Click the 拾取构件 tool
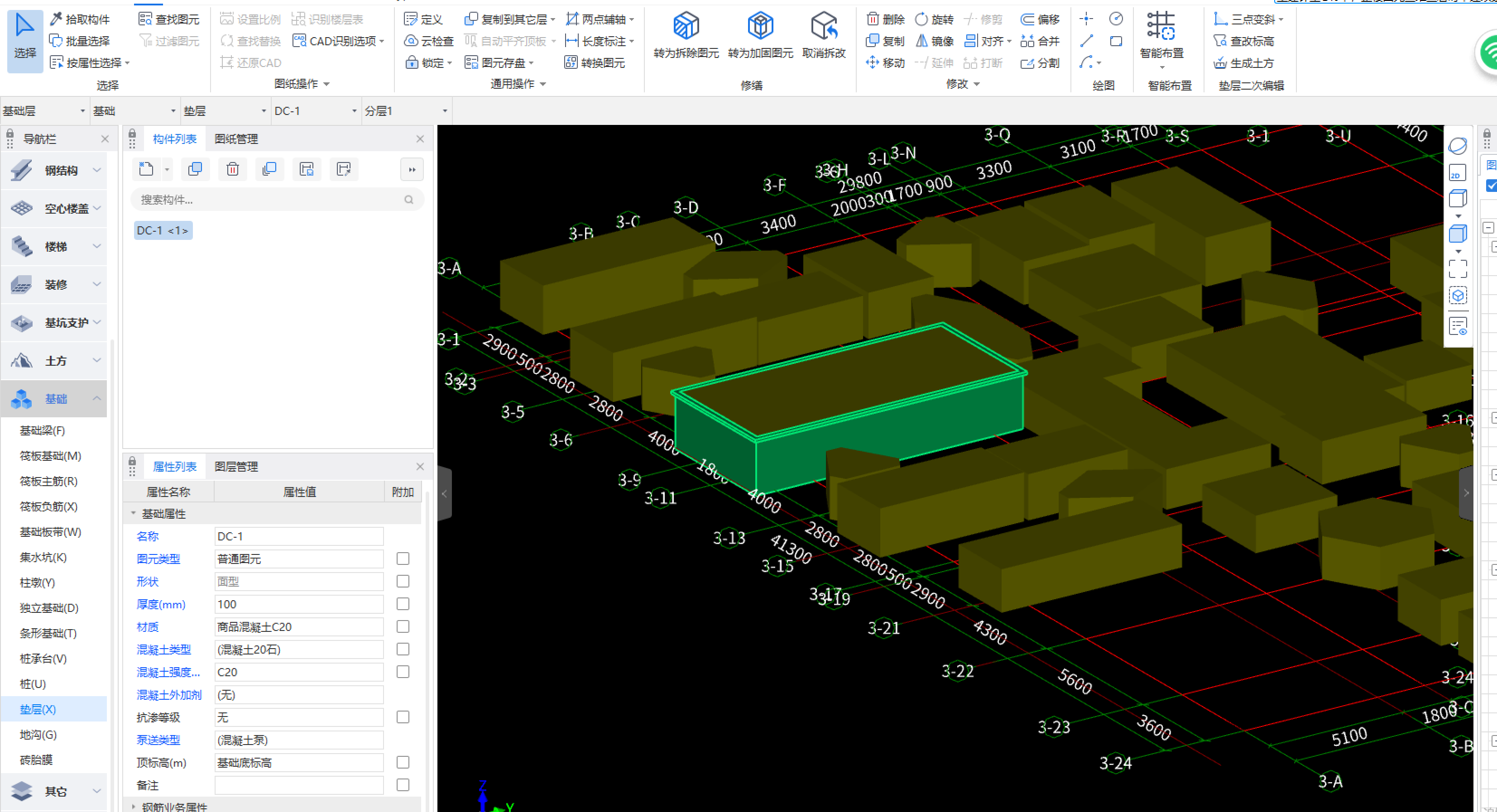Image resolution: width=1497 pixels, height=812 pixels. click(80, 19)
